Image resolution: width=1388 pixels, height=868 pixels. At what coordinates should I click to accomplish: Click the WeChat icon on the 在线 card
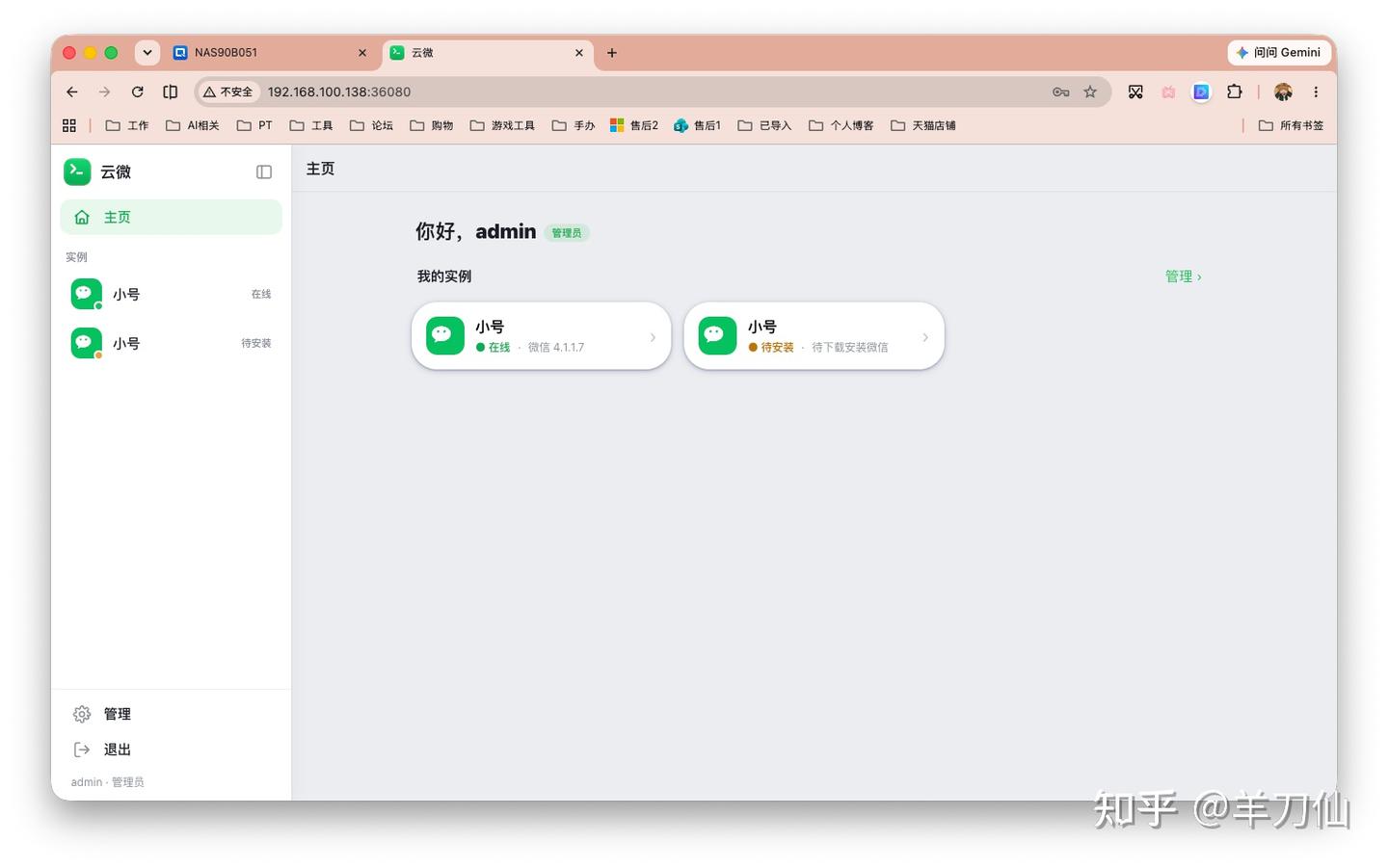(x=445, y=335)
